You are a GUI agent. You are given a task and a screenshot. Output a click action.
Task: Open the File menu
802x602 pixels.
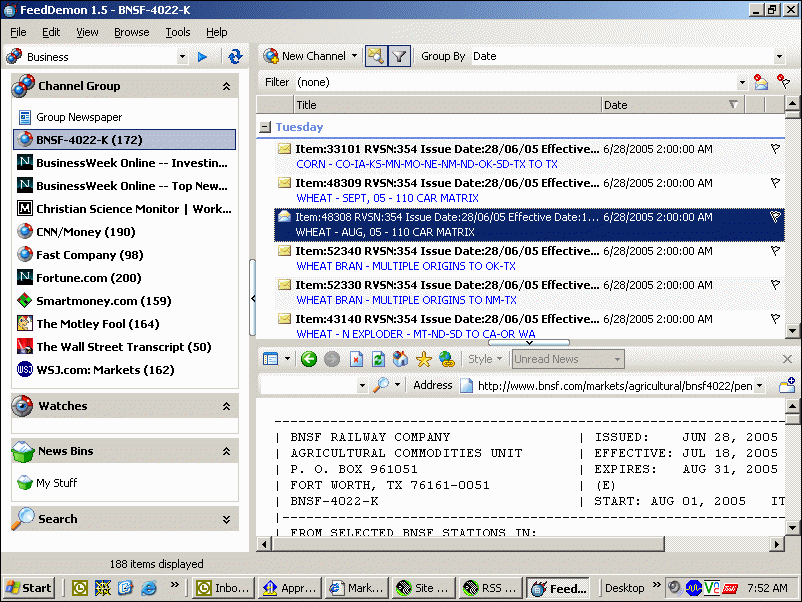(18, 32)
